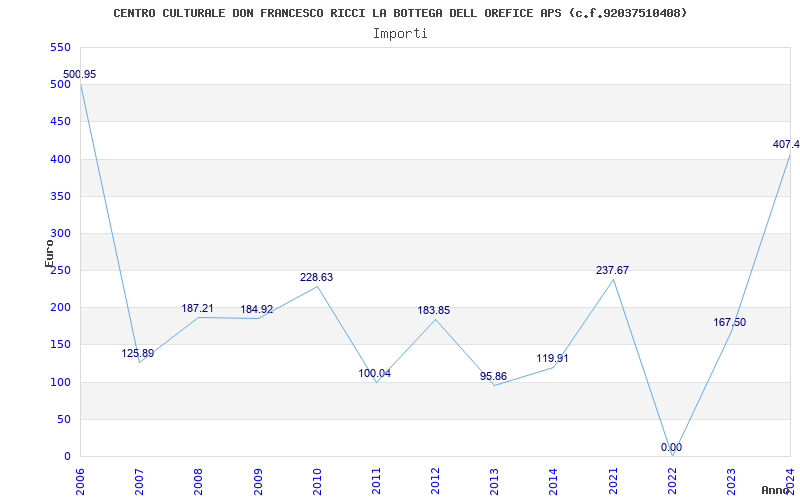Click the 'Importi' subtitle

click(400, 34)
